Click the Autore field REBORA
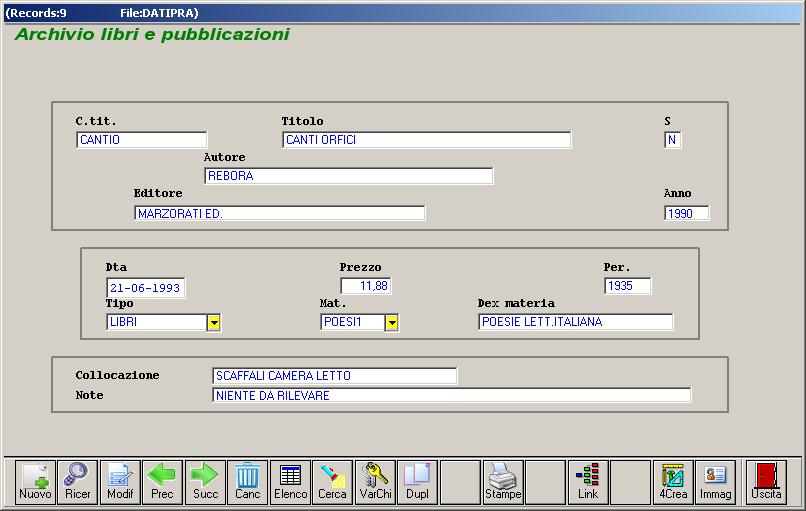Screen dimensions: 806x511 tap(349, 176)
